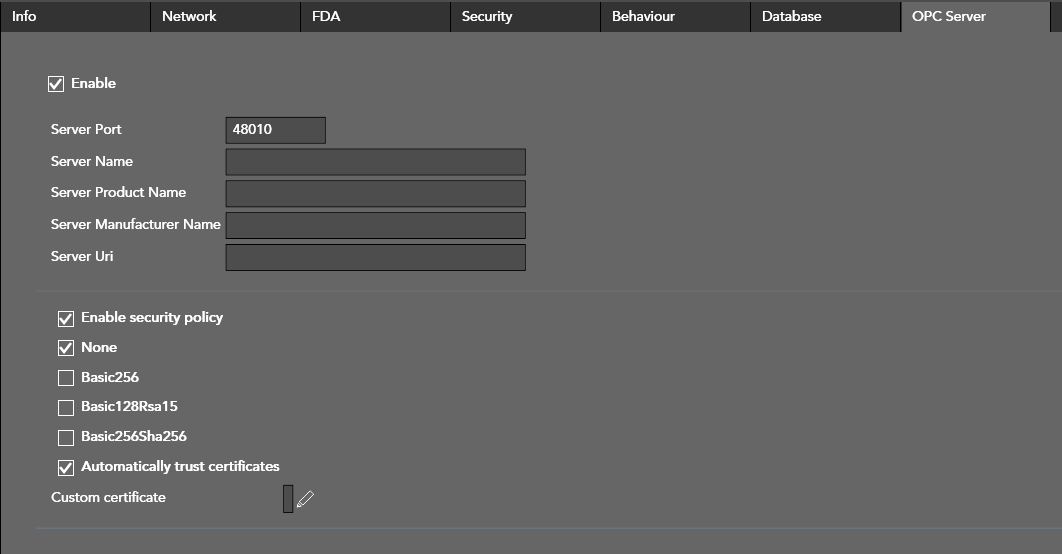Viewport: 1062px width, 554px height.
Task: Open the Network tab
Action: coord(225,16)
